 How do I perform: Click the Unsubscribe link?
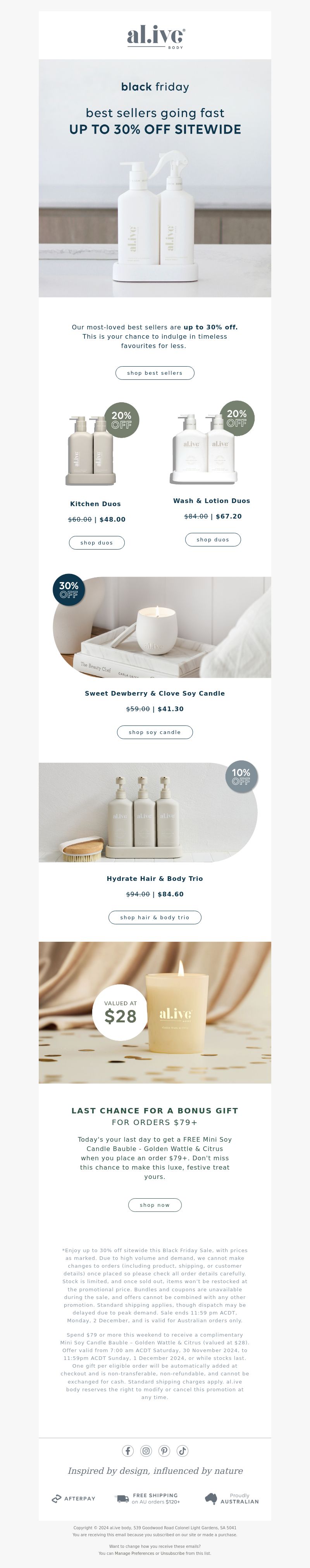[173, 1553]
